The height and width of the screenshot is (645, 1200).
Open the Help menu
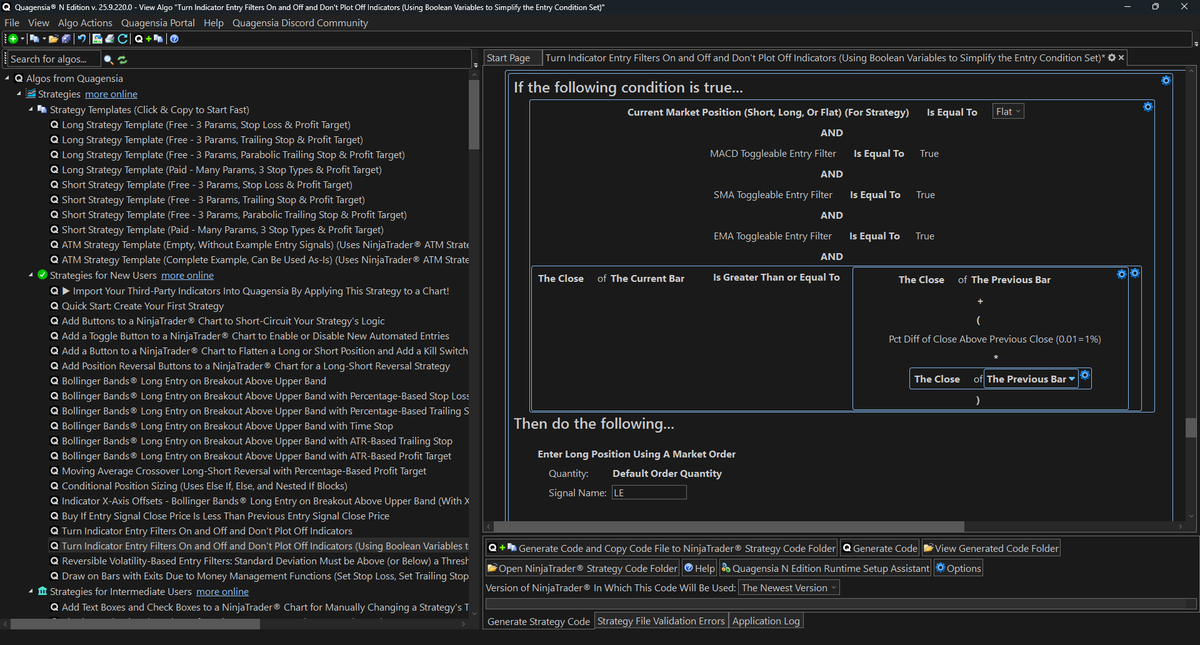point(213,22)
